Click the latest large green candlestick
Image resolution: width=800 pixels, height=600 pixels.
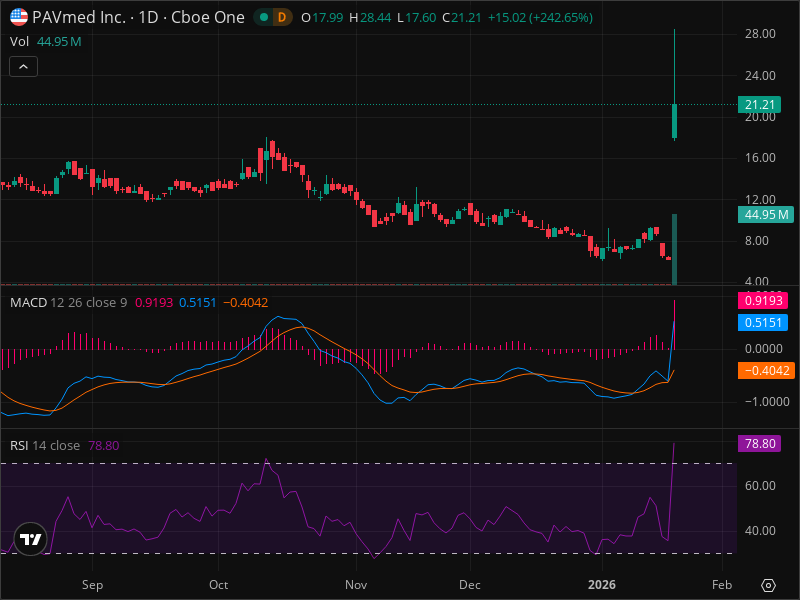[x=674, y=121]
